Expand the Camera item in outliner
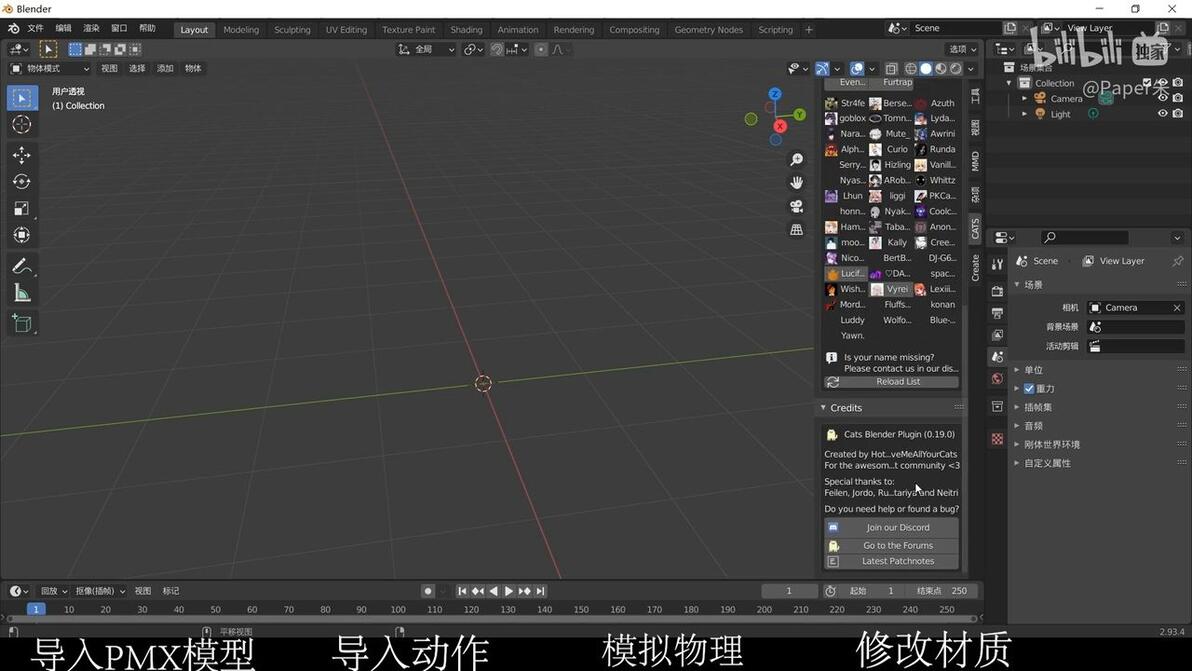This screenshot has height=671, width=1192. coord(1025,98)
